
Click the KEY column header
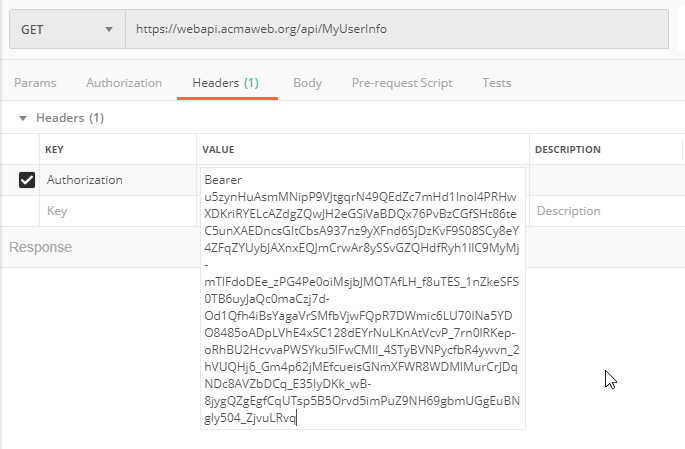pyautogui.click(x=56, y=150)
